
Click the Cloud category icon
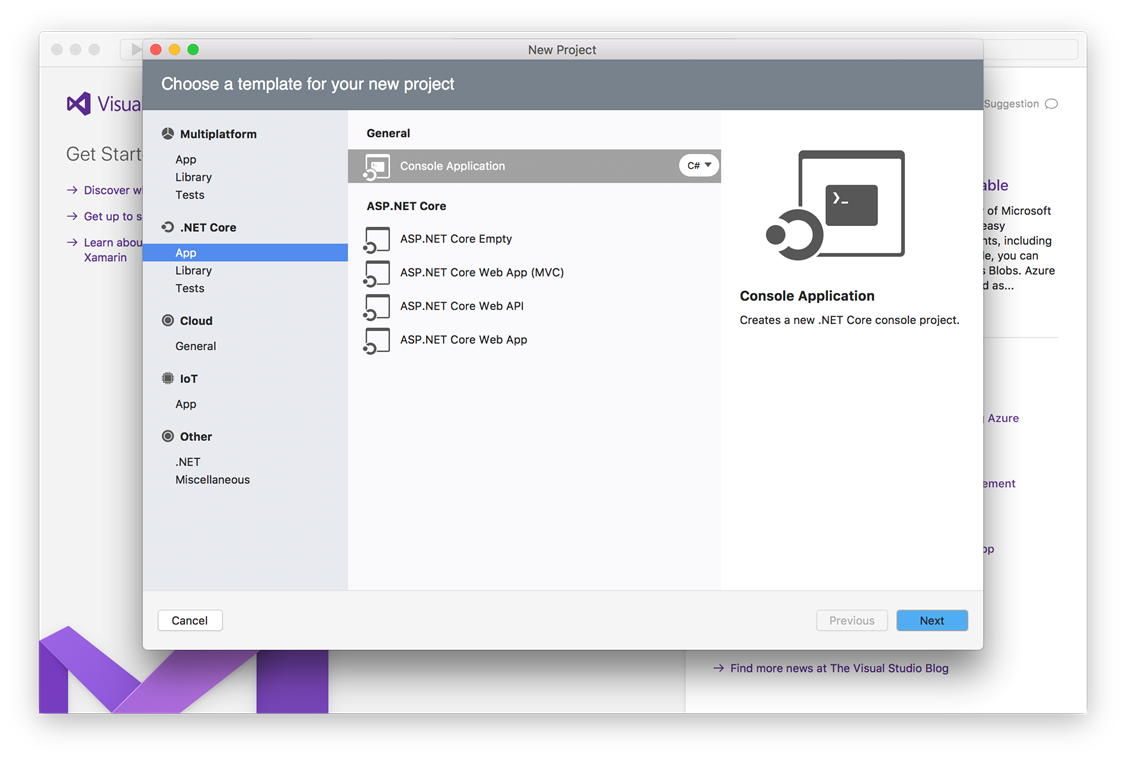point(168,321)
